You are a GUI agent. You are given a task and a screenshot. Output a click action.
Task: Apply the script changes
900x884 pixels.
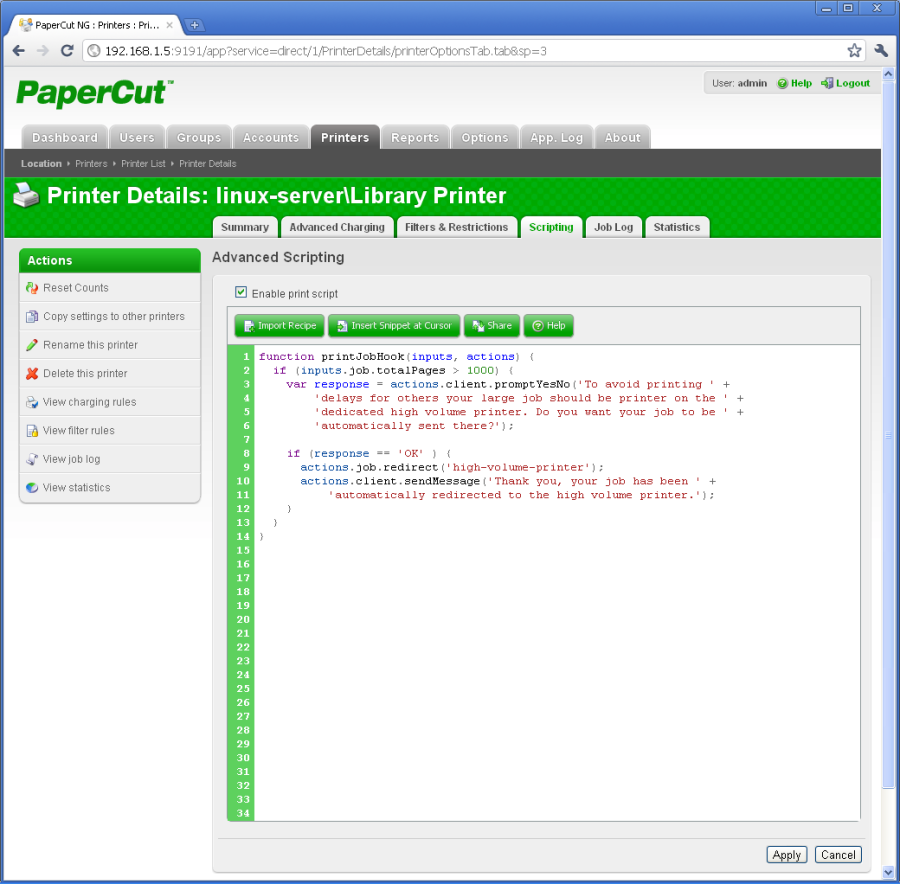(x=786, y=855)
